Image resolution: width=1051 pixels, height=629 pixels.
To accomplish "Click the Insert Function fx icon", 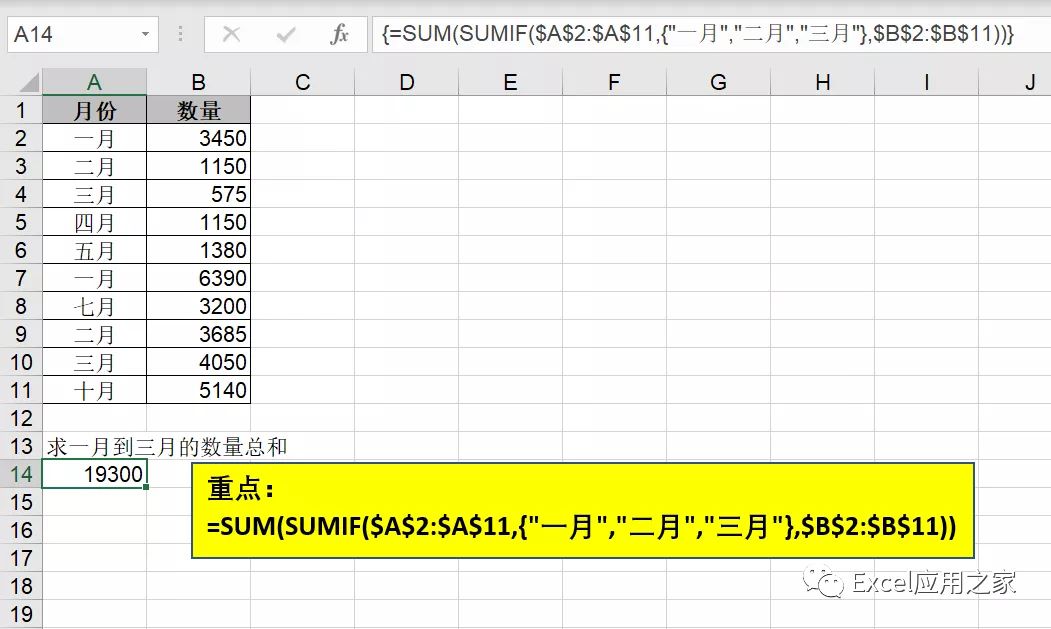I will click(338, 33).
